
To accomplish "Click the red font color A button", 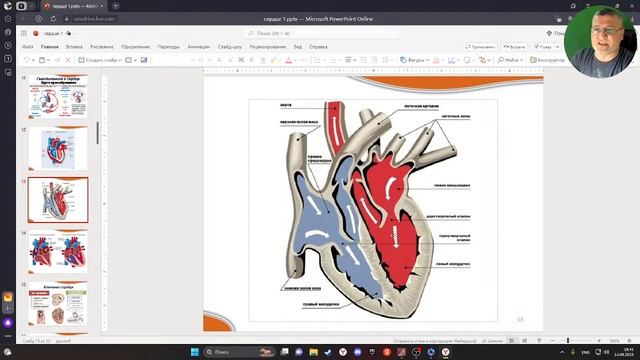I will tap(289, 60).
